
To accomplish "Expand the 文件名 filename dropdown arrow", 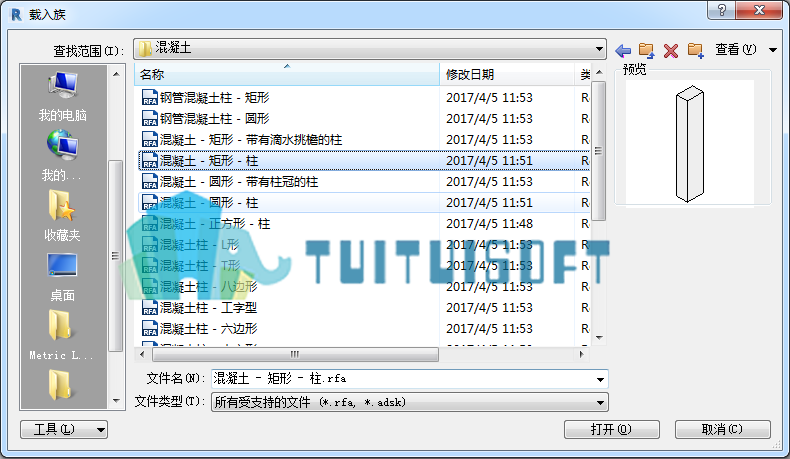I will coord(600,379).
